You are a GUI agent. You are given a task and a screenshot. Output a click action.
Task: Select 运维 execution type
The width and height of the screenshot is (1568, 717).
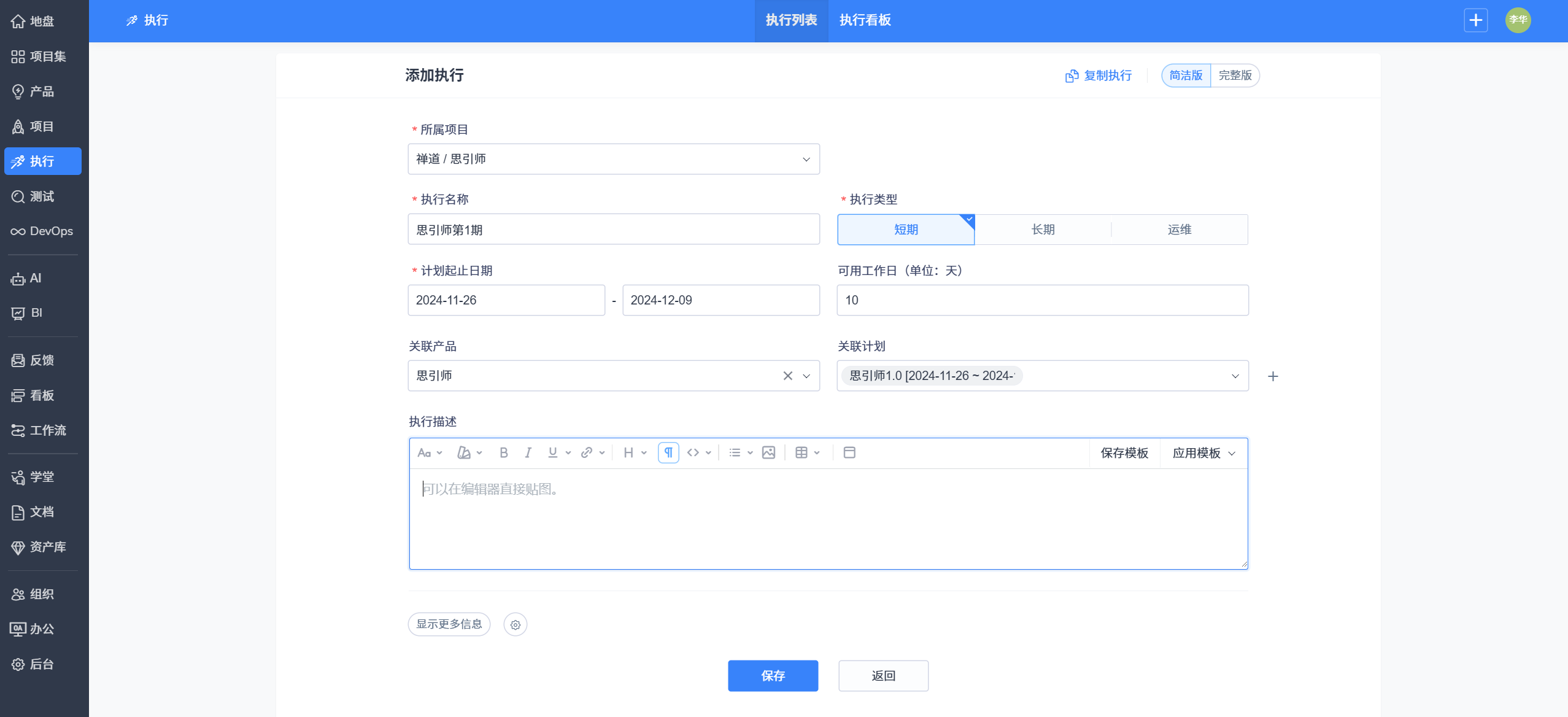click(x=1179, y=230)
